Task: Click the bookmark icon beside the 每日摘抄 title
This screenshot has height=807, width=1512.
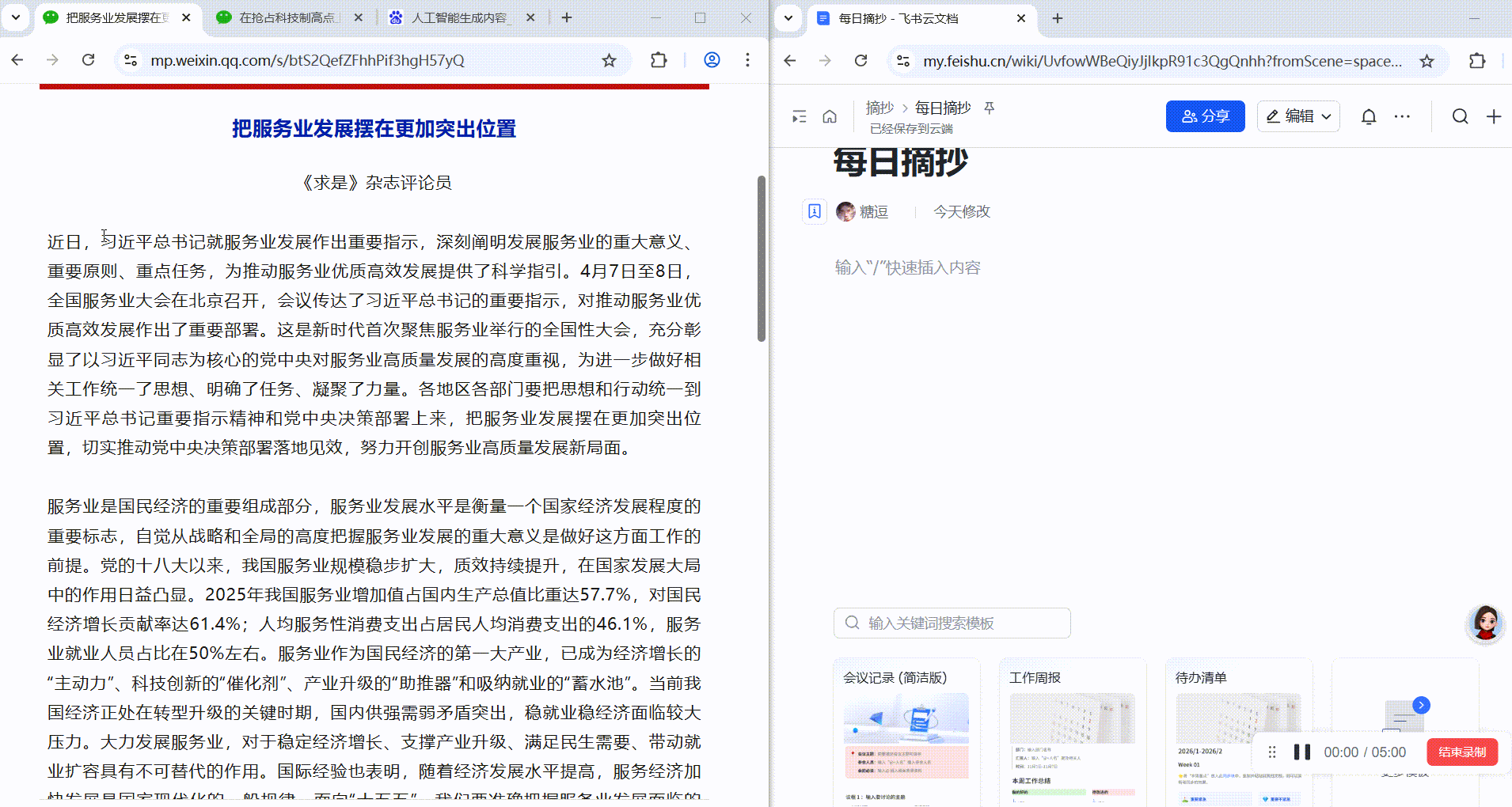Action: tap(815, 210)
